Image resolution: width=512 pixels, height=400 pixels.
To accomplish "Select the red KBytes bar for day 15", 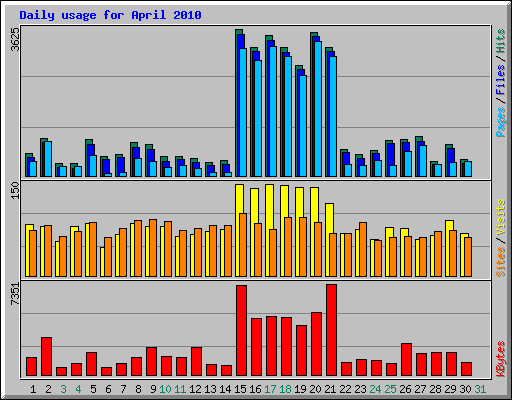I will pyautogui.click(x=241, y=330).
